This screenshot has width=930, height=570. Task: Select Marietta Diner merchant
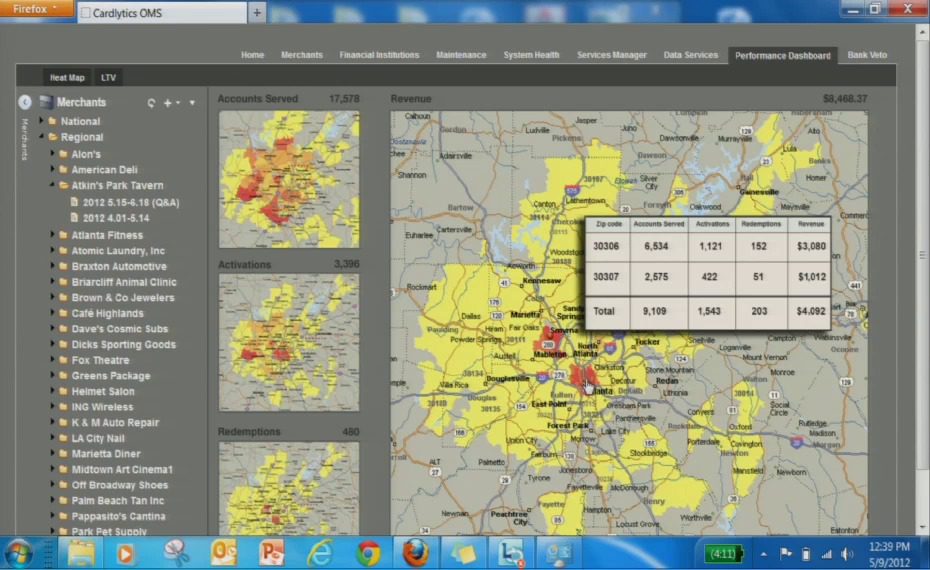coord(106,454)
